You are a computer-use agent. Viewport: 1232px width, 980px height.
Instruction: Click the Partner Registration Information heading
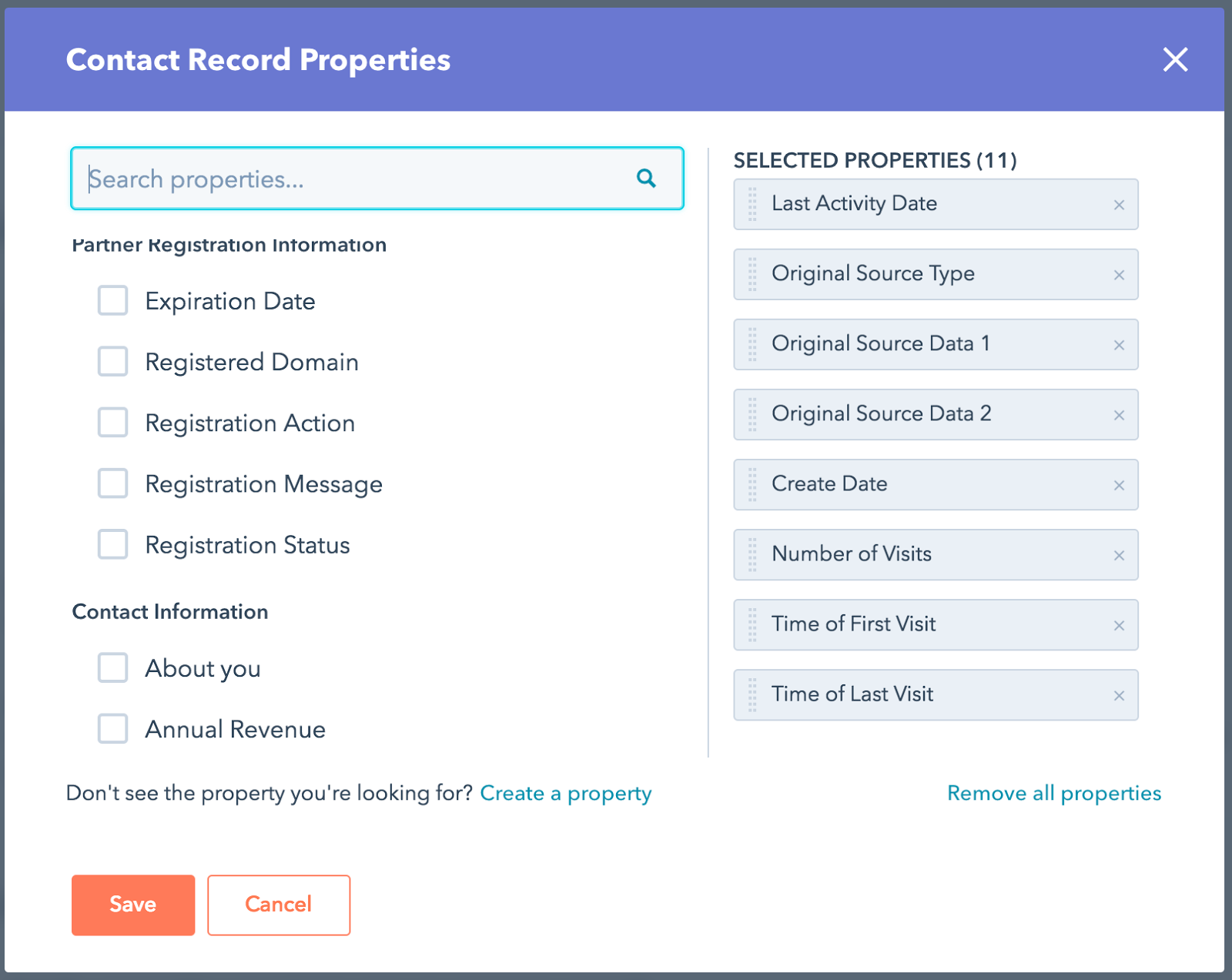(x=229, y=245)
